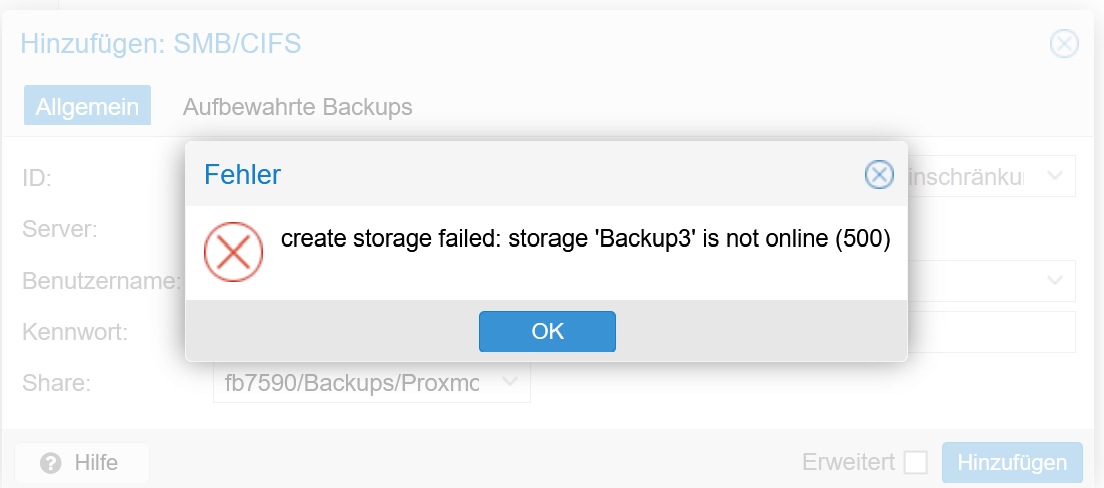Select the 'create storage failed' message text
The image size is (1104, 488).
pos(586,240)
